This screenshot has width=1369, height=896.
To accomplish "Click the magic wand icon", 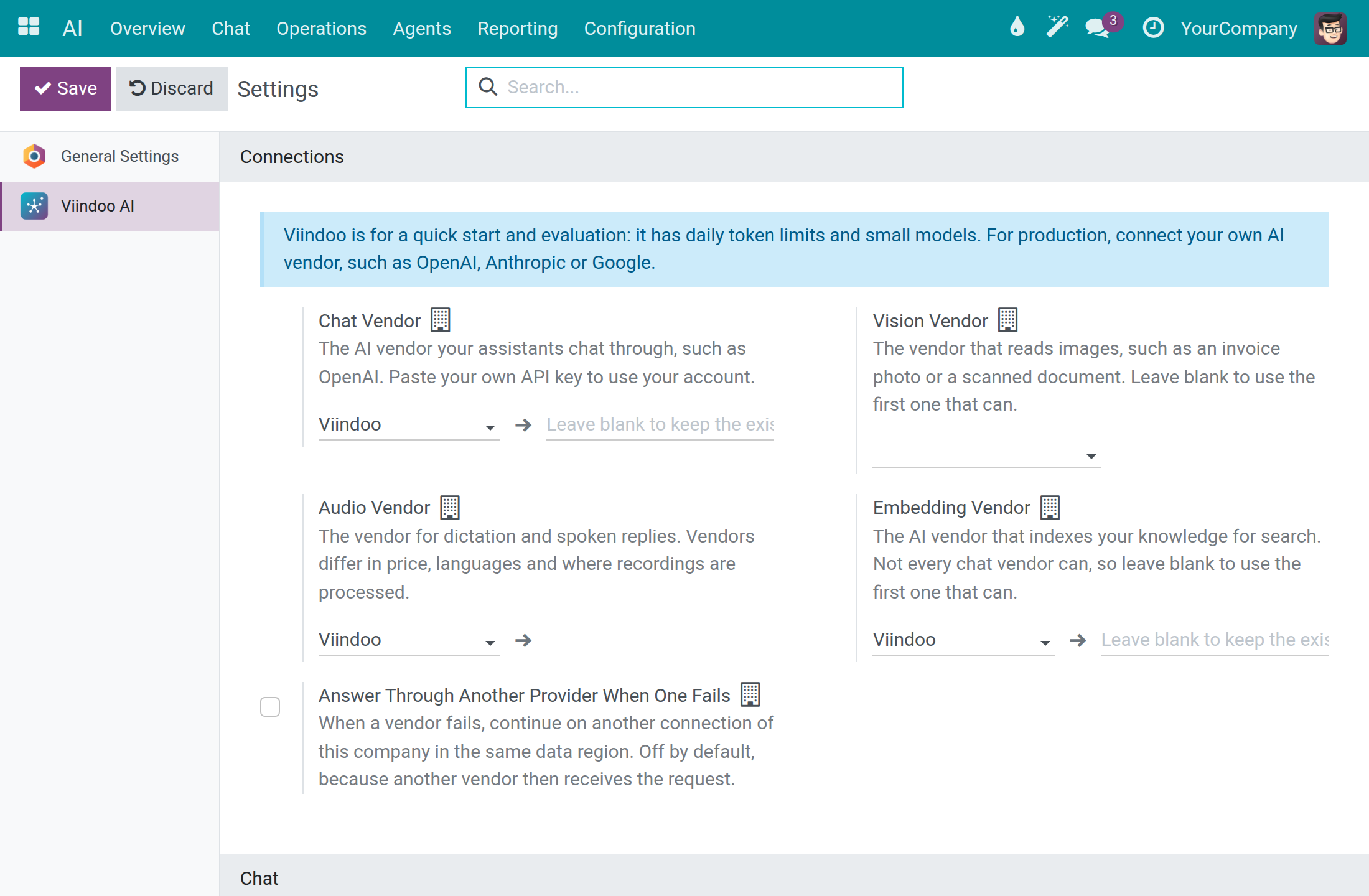I will [x=1057, y=27].
